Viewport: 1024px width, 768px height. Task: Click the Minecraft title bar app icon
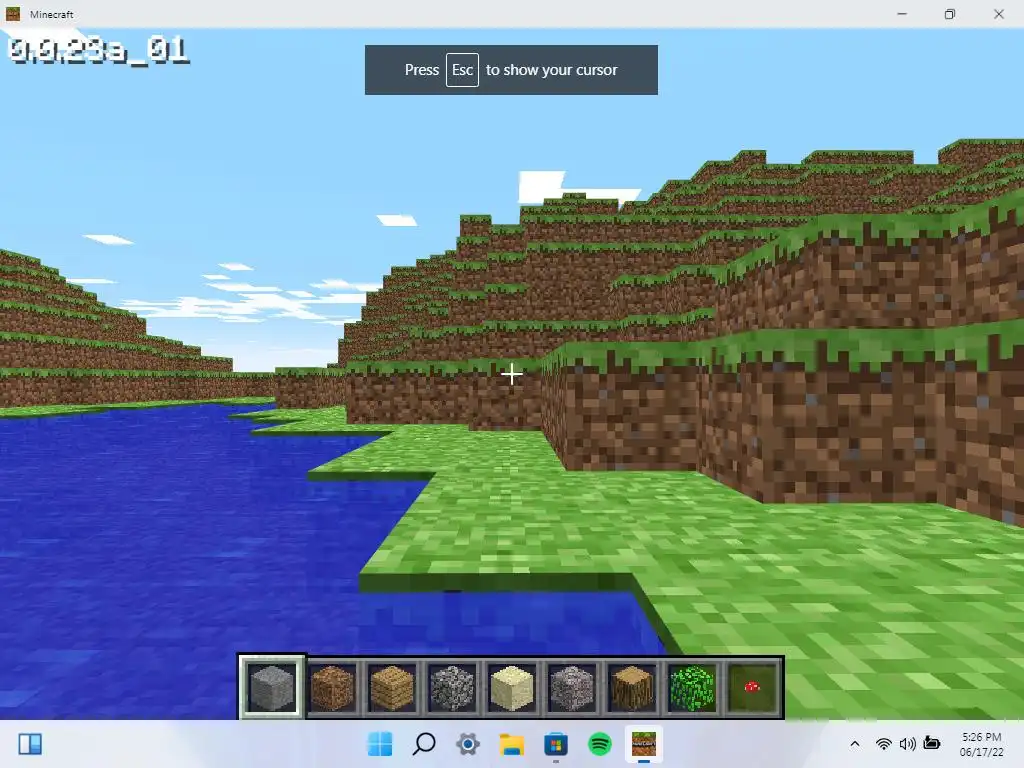[x=13, y=14]
